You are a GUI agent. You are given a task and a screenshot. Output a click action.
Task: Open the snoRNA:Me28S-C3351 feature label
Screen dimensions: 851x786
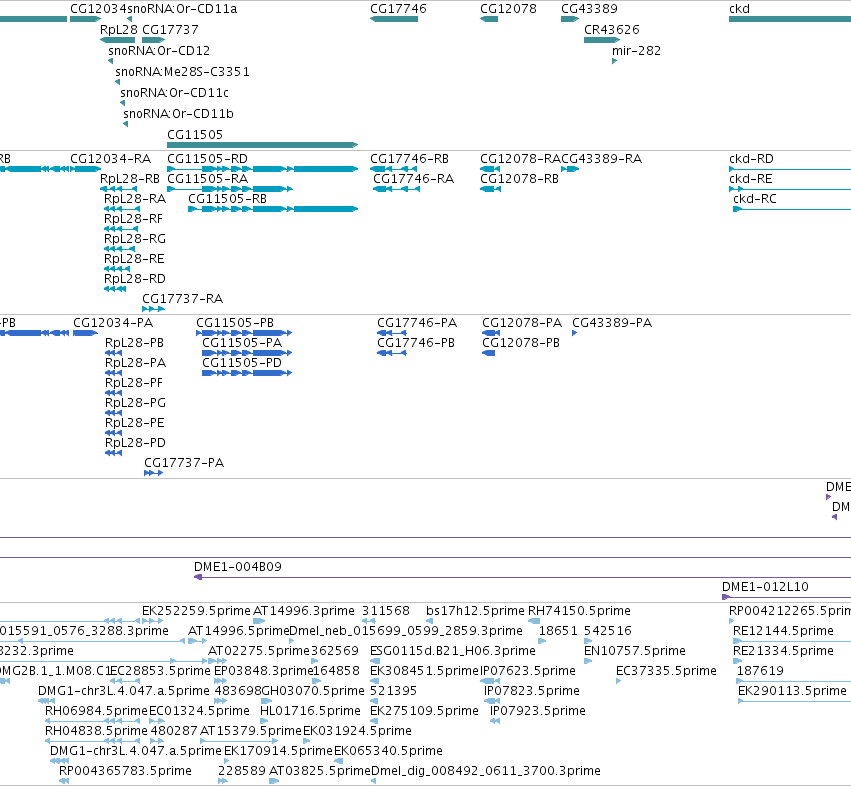182,72
